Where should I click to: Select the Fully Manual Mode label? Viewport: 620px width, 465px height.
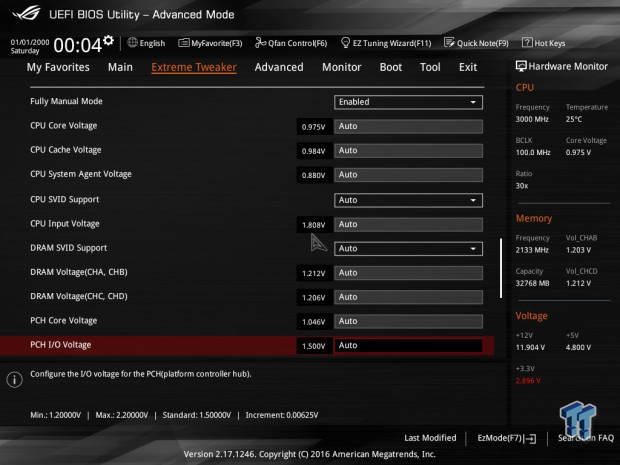tap(66, 101)
